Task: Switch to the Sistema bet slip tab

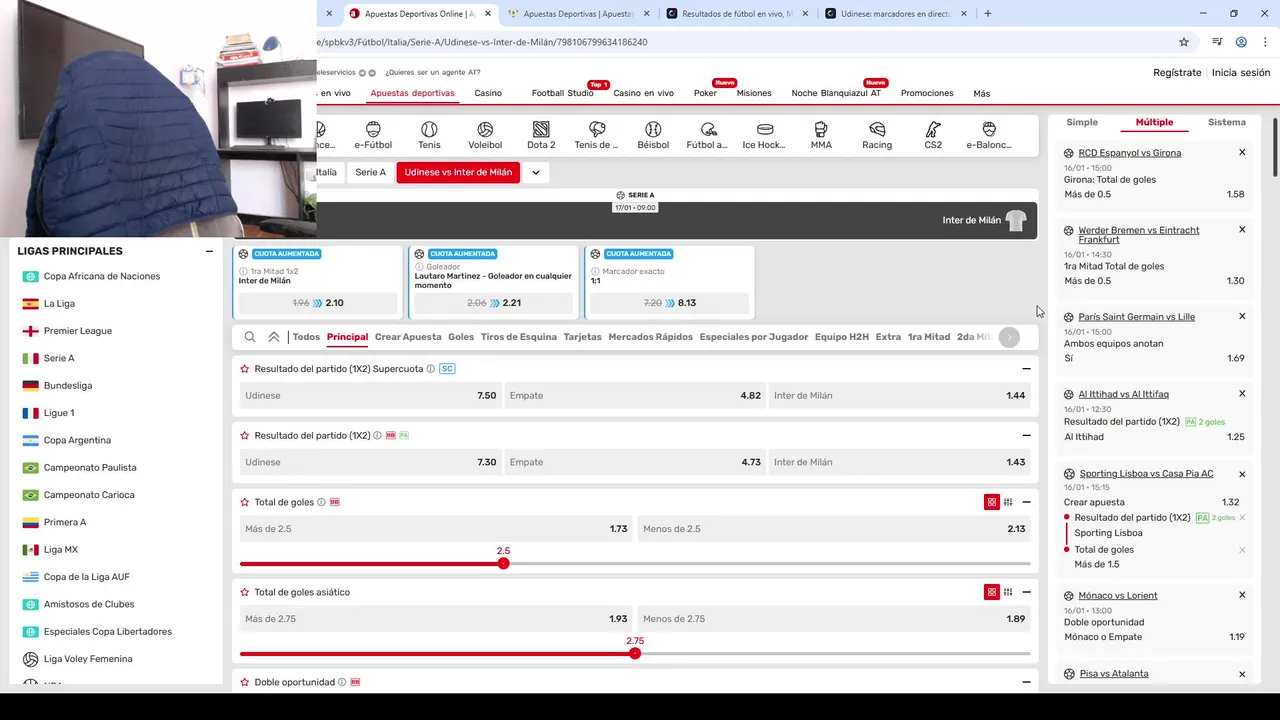Action: [1227, 122]
